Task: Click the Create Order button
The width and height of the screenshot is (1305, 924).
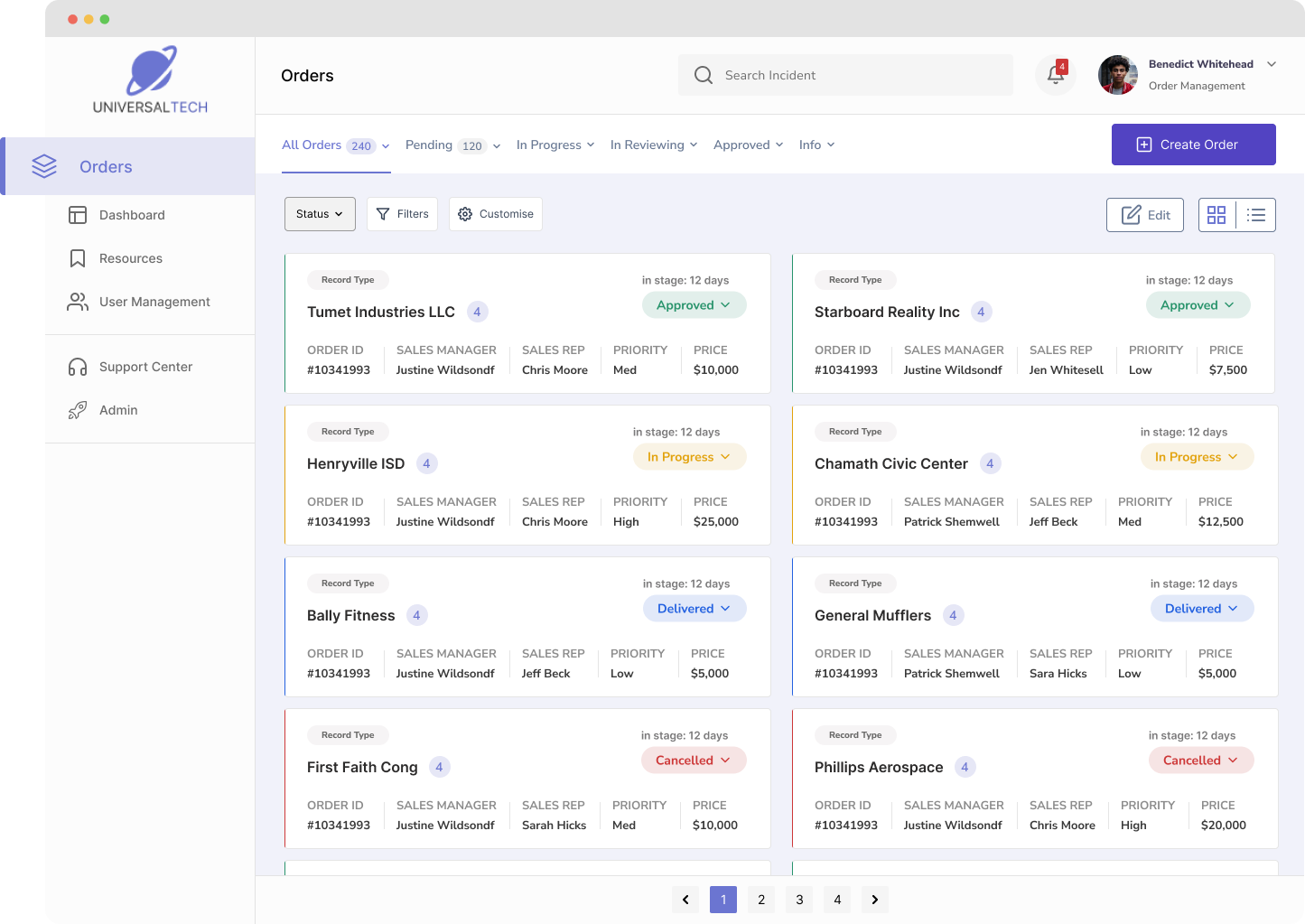Action: 1193,145
